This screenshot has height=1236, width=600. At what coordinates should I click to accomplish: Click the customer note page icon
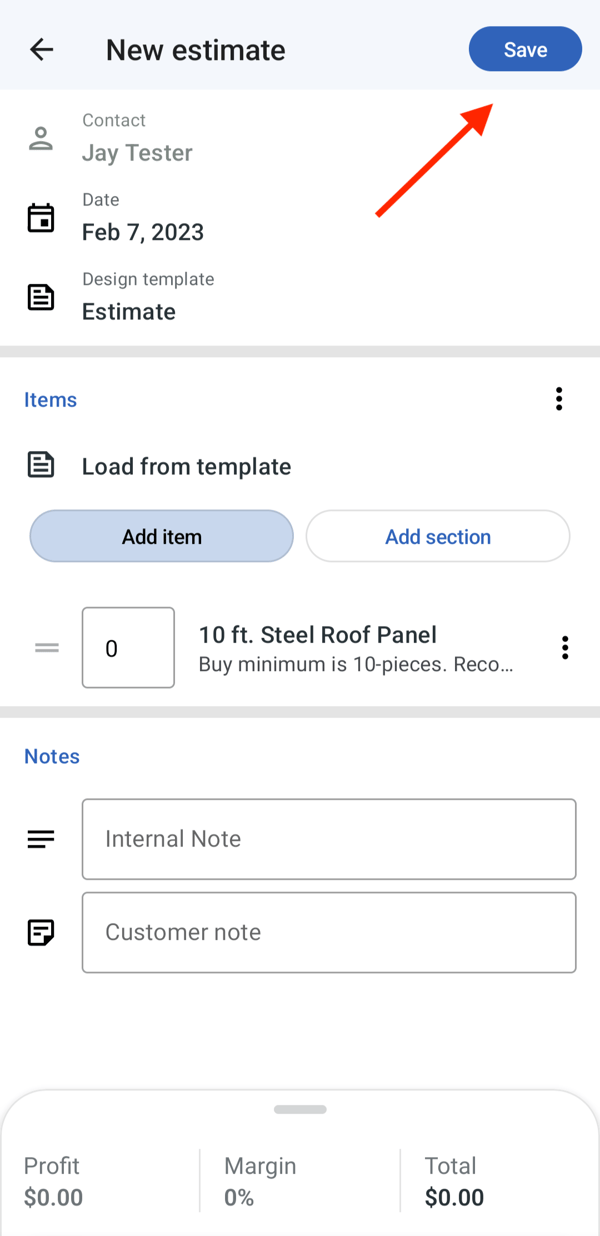[x=40, y=932]
